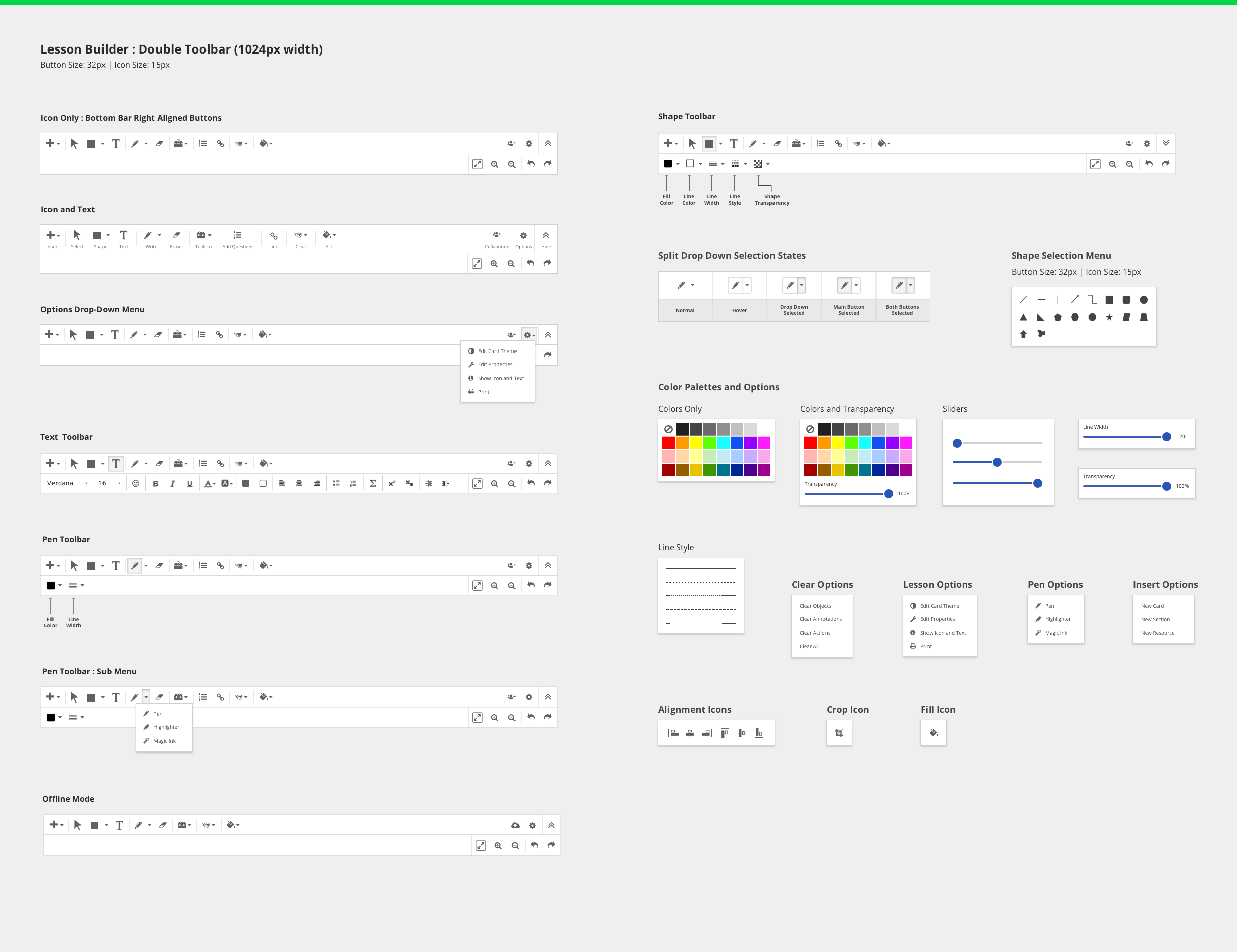Image resolution: width=1237 pixels, height=952 pixels.
Task: Toggle underline formatting in Text Toolbar
Action: point(190,483)
